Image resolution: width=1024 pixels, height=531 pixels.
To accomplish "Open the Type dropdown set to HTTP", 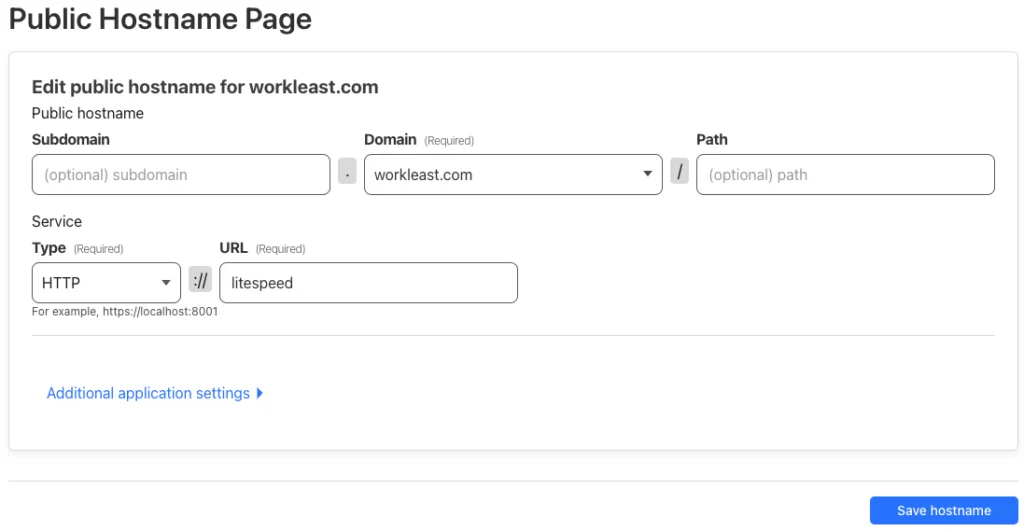I will click(x=106, y=282).
